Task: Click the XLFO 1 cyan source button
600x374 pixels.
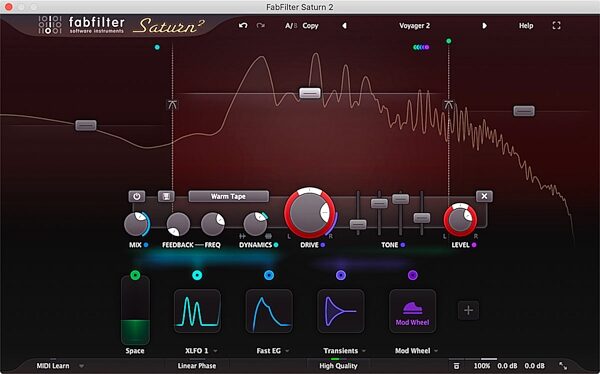Action: pos(197,275)
